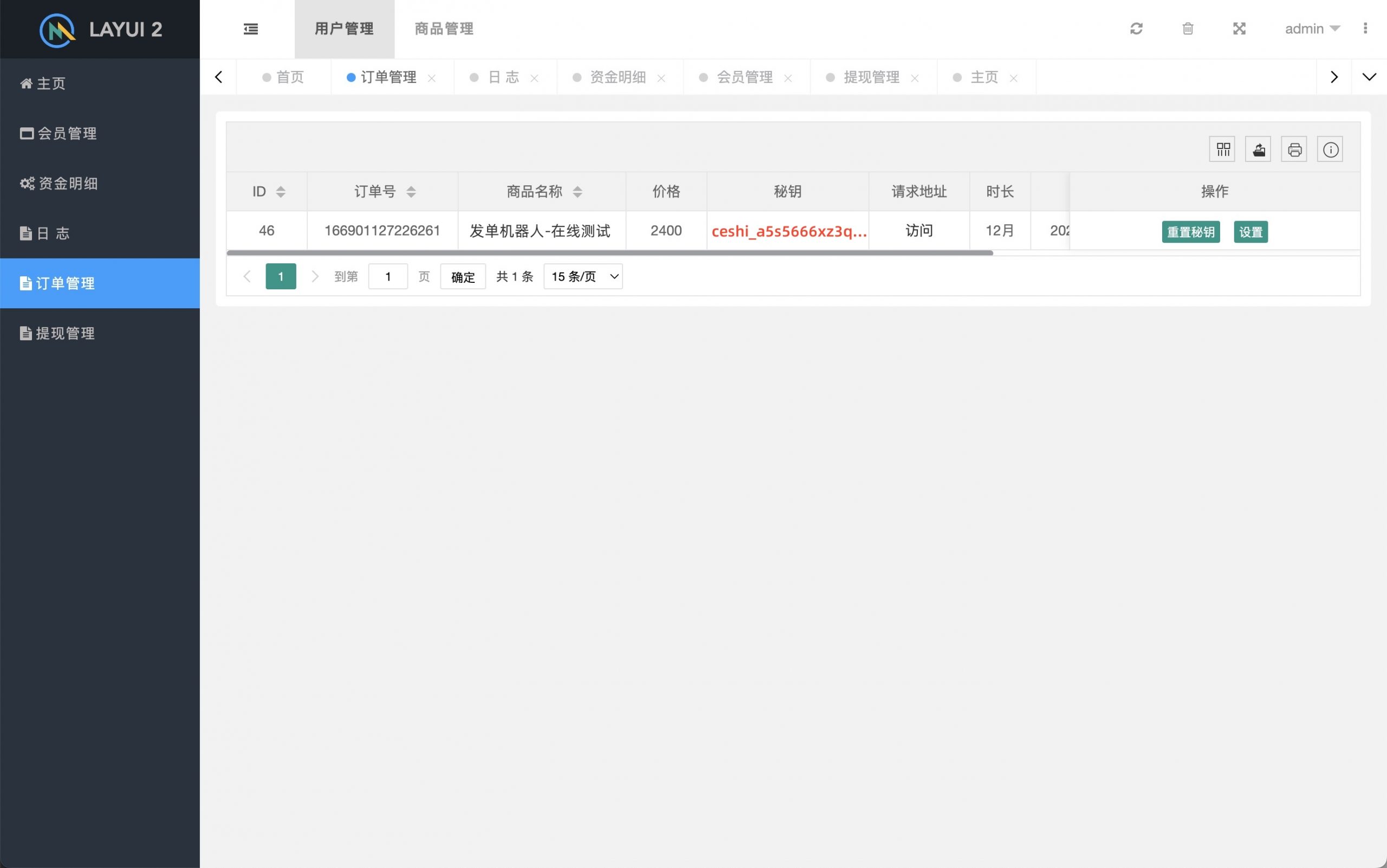Open the three-dot more options menu
Image resolution: width=1387 pixels, height=868 pixels.
(1365, 29)
